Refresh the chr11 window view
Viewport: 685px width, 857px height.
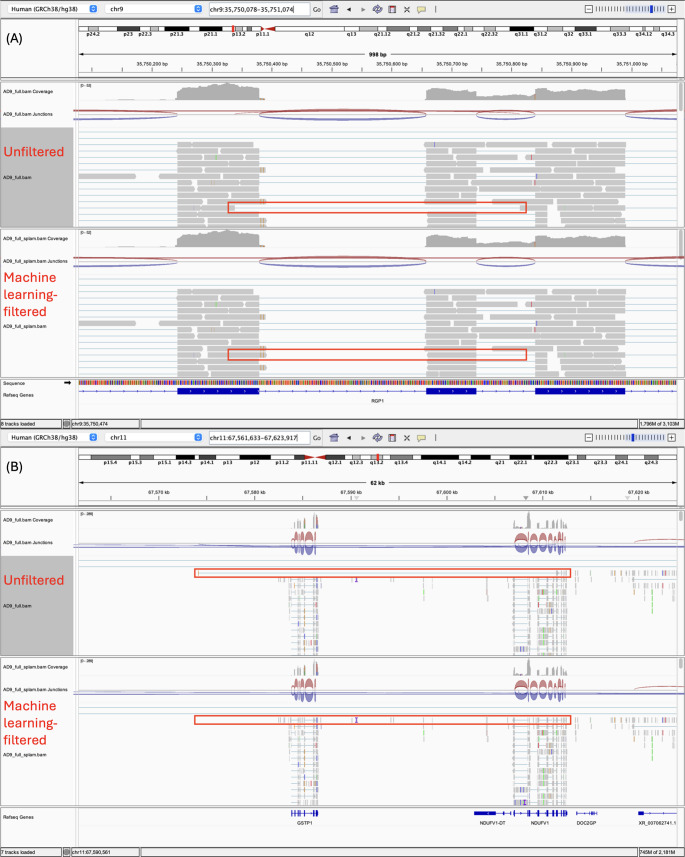[x=377, y=438]
